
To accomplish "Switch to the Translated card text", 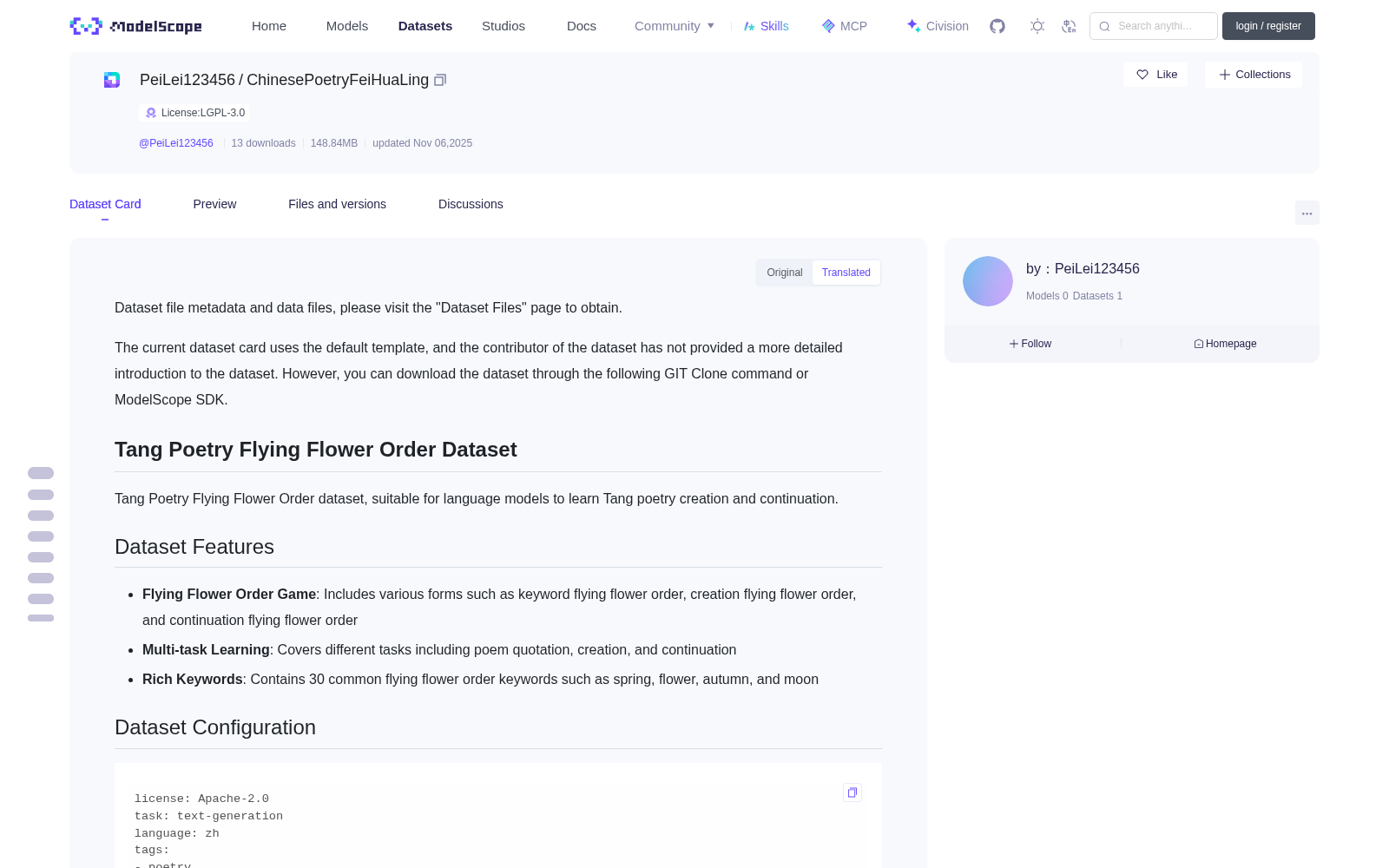I will [x=846, y=273].
